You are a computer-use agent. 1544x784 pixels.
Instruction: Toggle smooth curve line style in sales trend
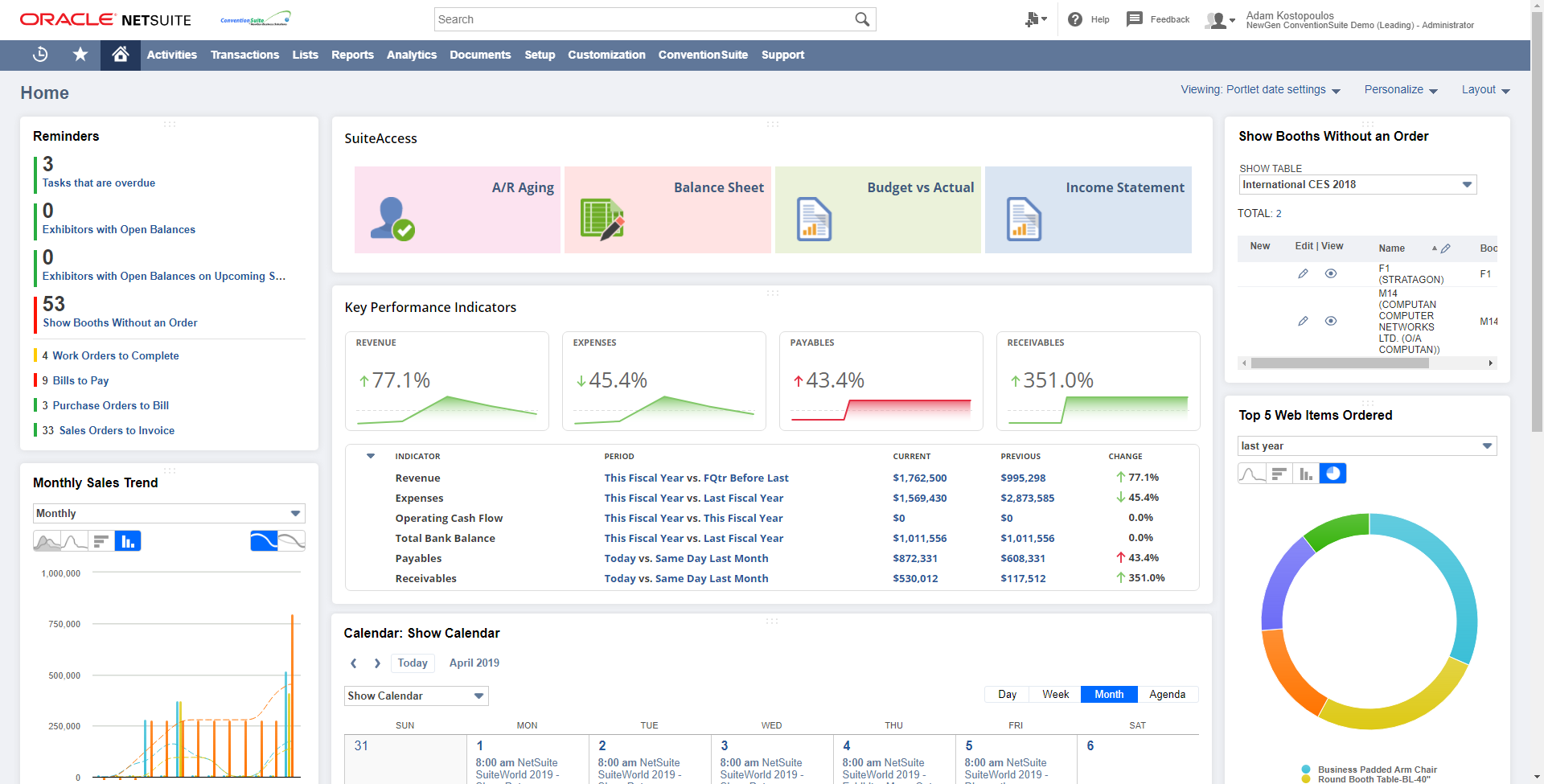coord(264,541)
